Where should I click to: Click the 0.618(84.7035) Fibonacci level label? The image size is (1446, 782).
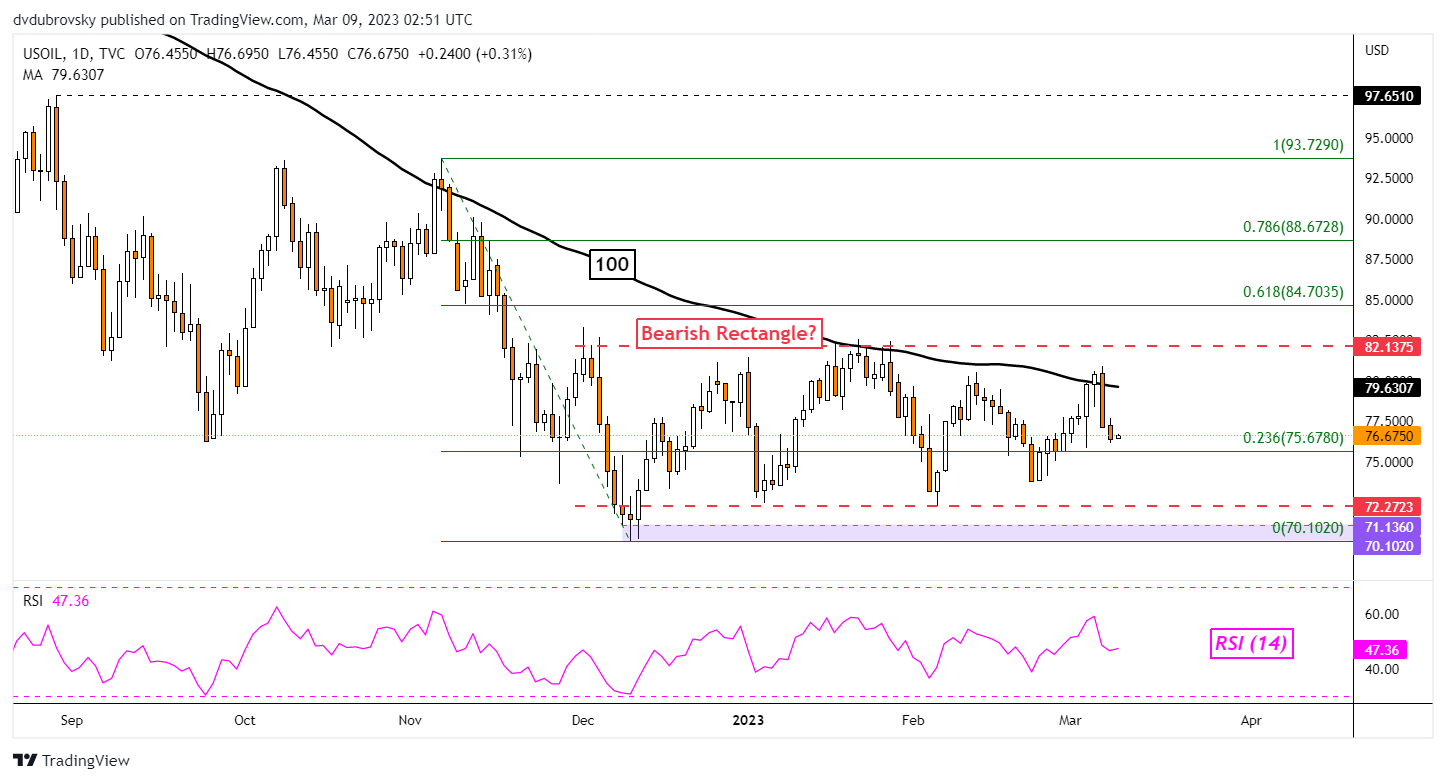click(1293, 293)
